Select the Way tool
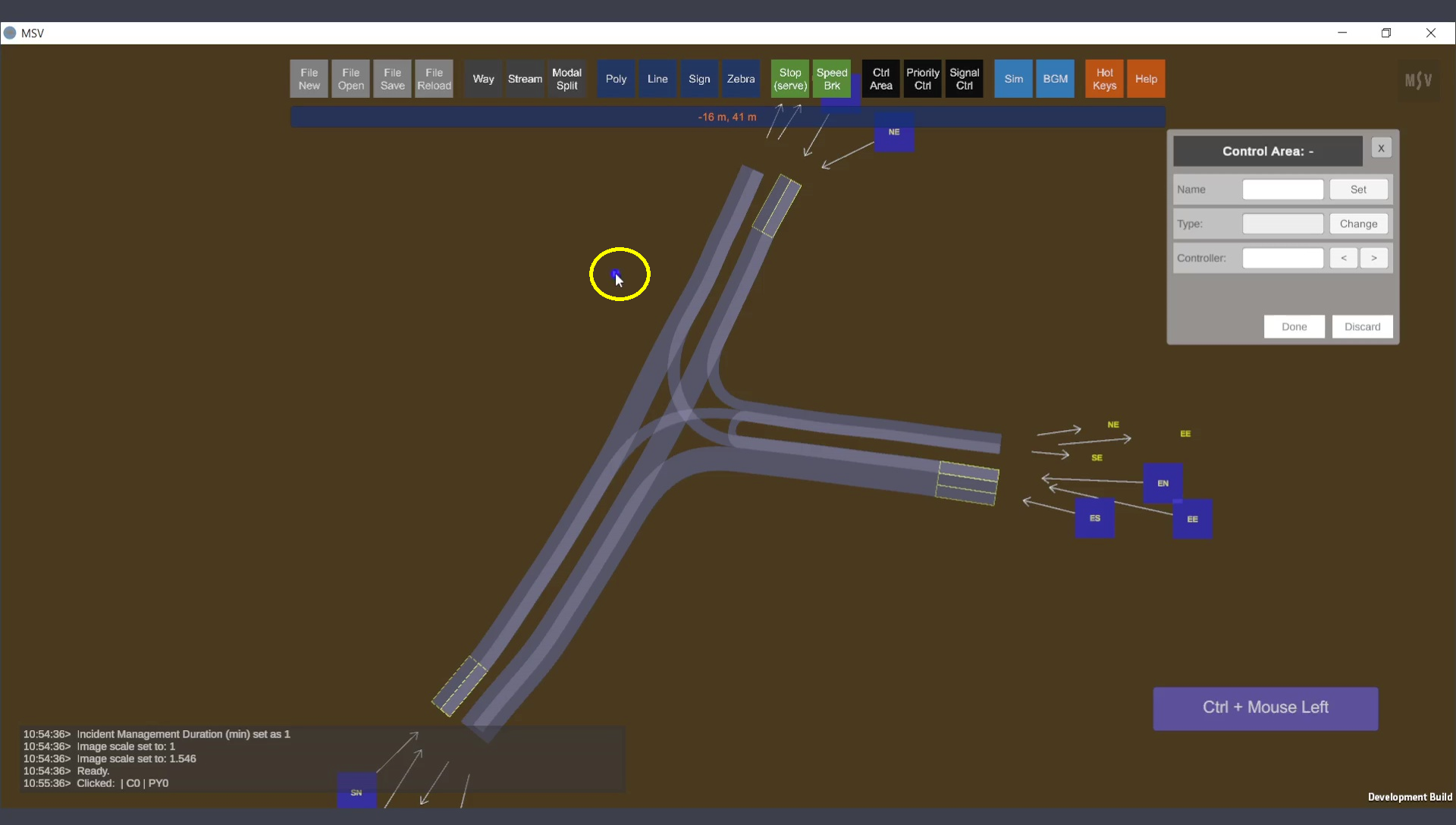This screenshot has width=1456, height=825. tap(483, 79)
